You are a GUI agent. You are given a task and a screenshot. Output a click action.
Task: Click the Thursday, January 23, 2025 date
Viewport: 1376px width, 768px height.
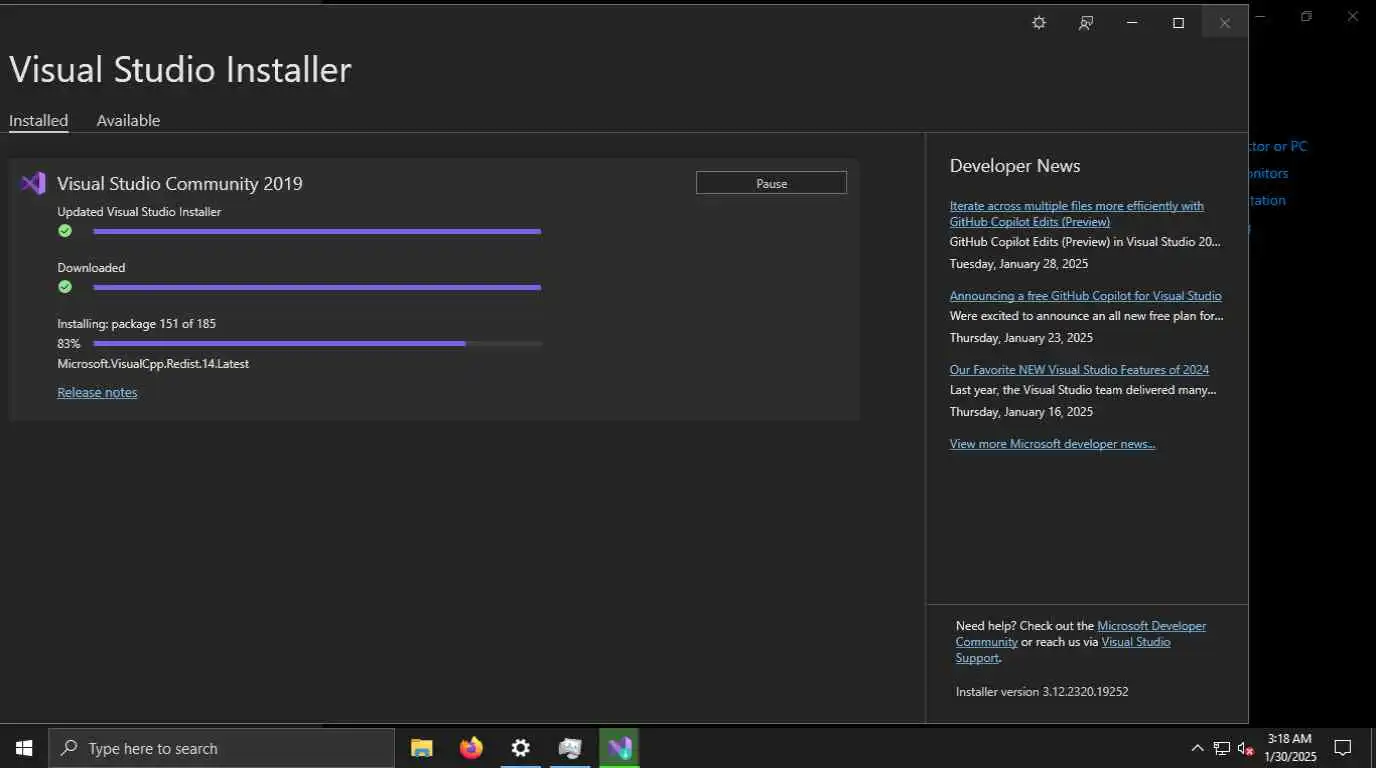(1021, 338)
